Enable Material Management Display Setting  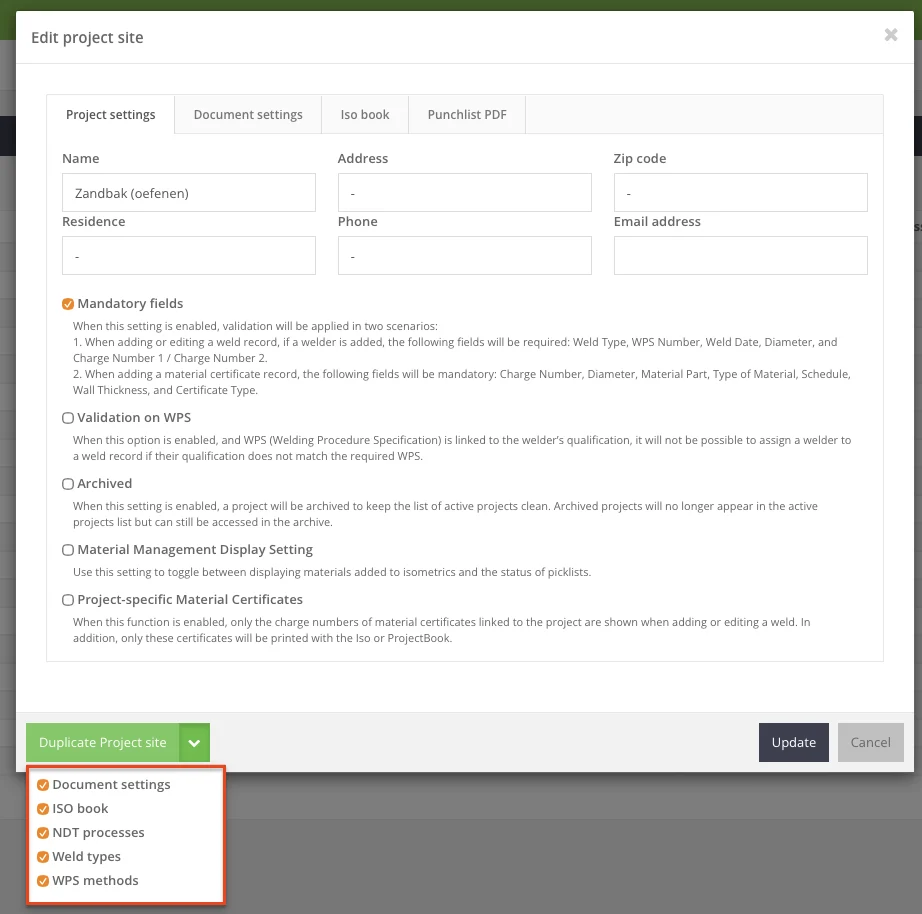pos(68,550)
